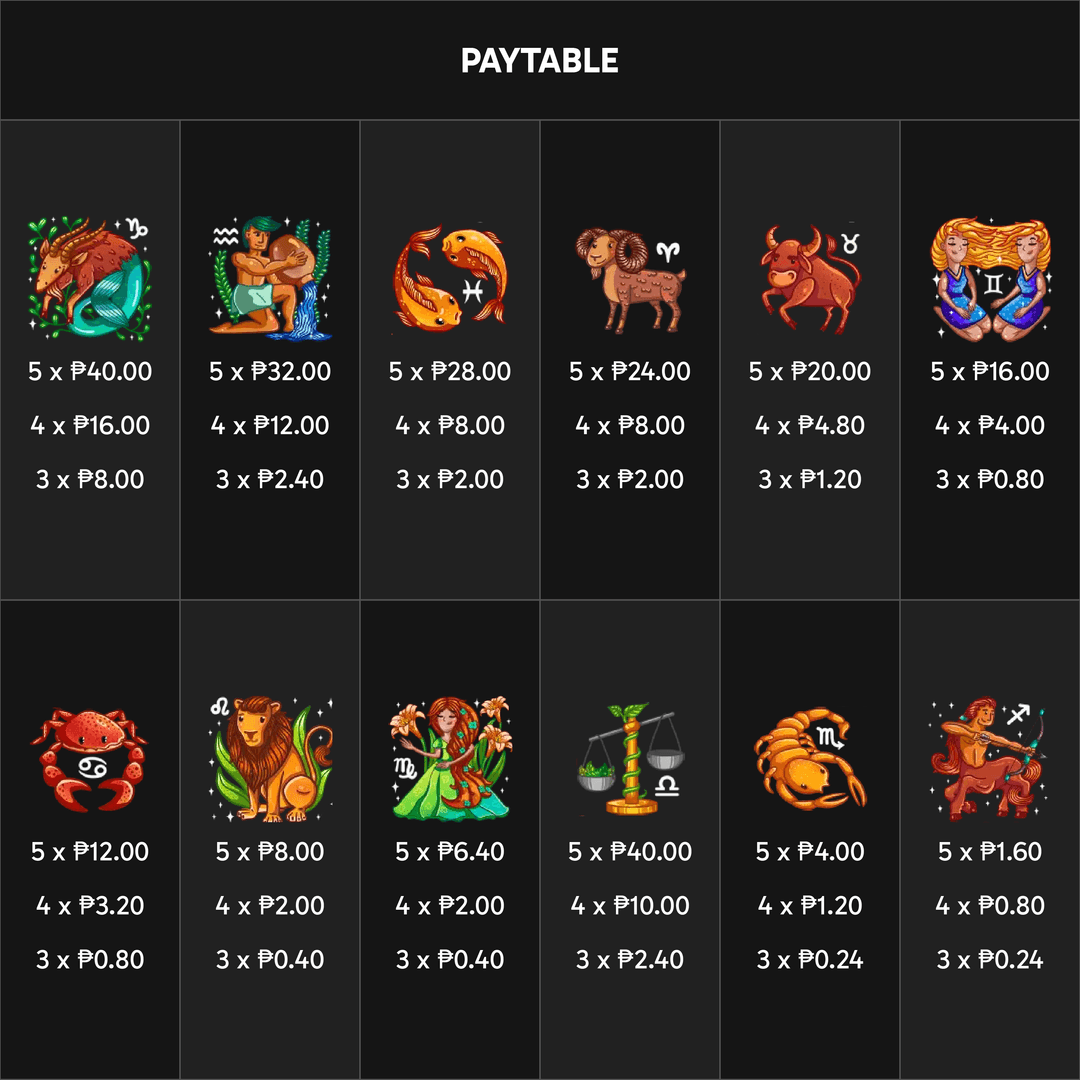Screen dimensions: 1080x1080
Task: Select the Aquarius 4 x ₱12.00 payout
Action: [270, 425]
